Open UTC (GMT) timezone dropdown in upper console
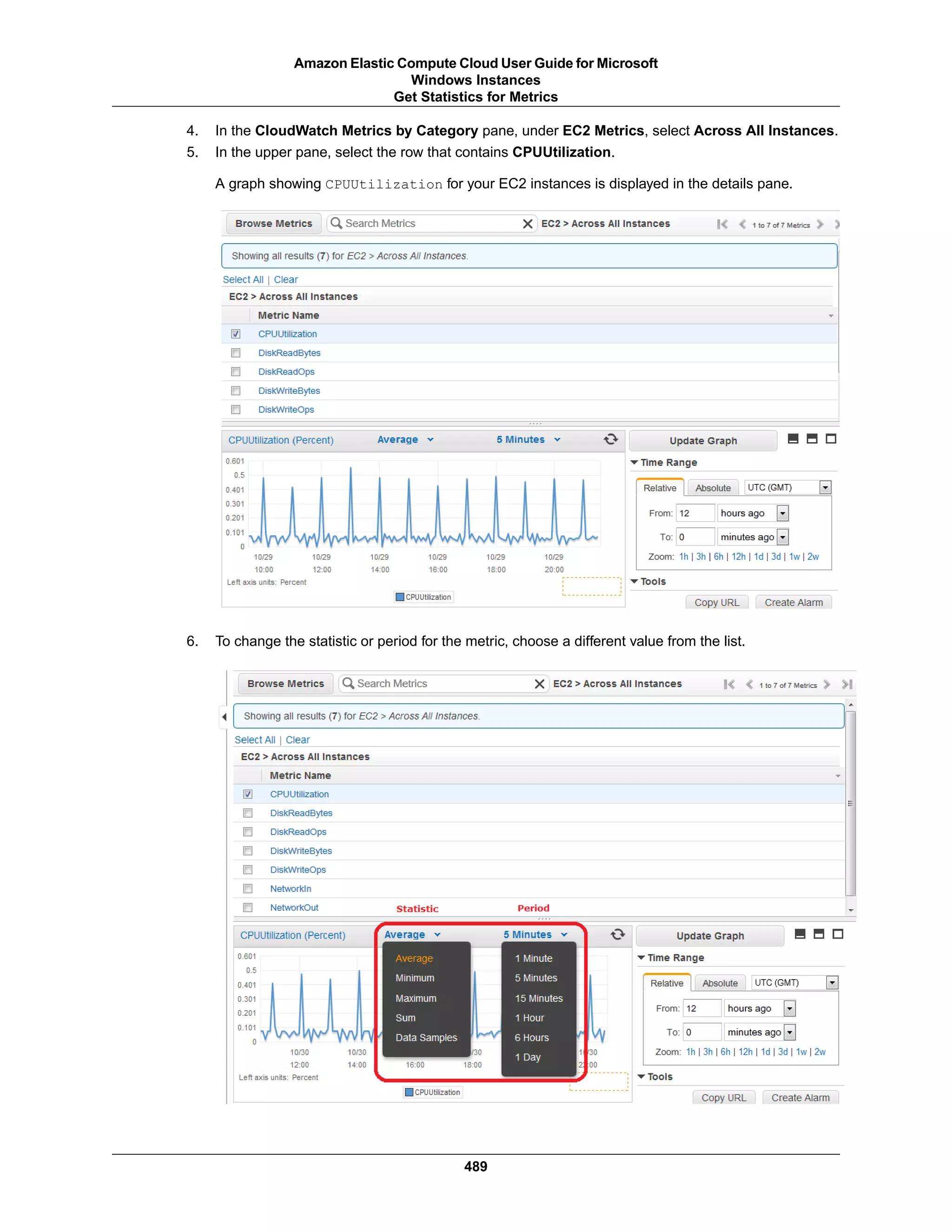Image resolution: width=952 pixels, height=1232 pixels. point(825,487)
